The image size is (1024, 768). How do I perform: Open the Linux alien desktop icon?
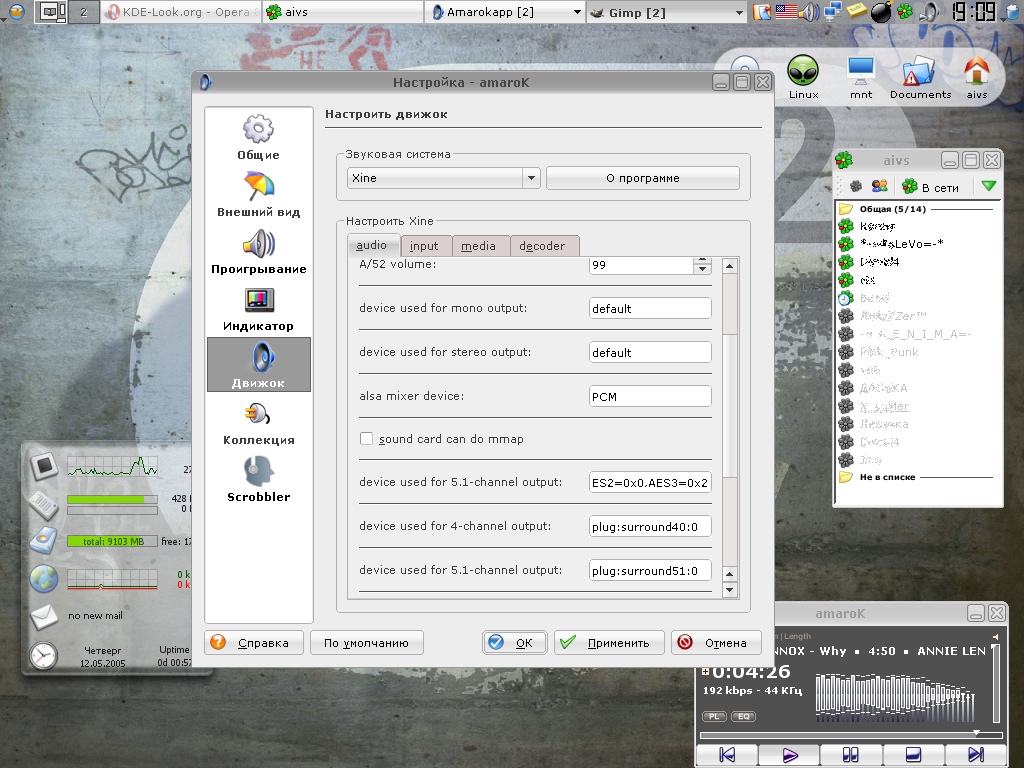tap(803, 77)
